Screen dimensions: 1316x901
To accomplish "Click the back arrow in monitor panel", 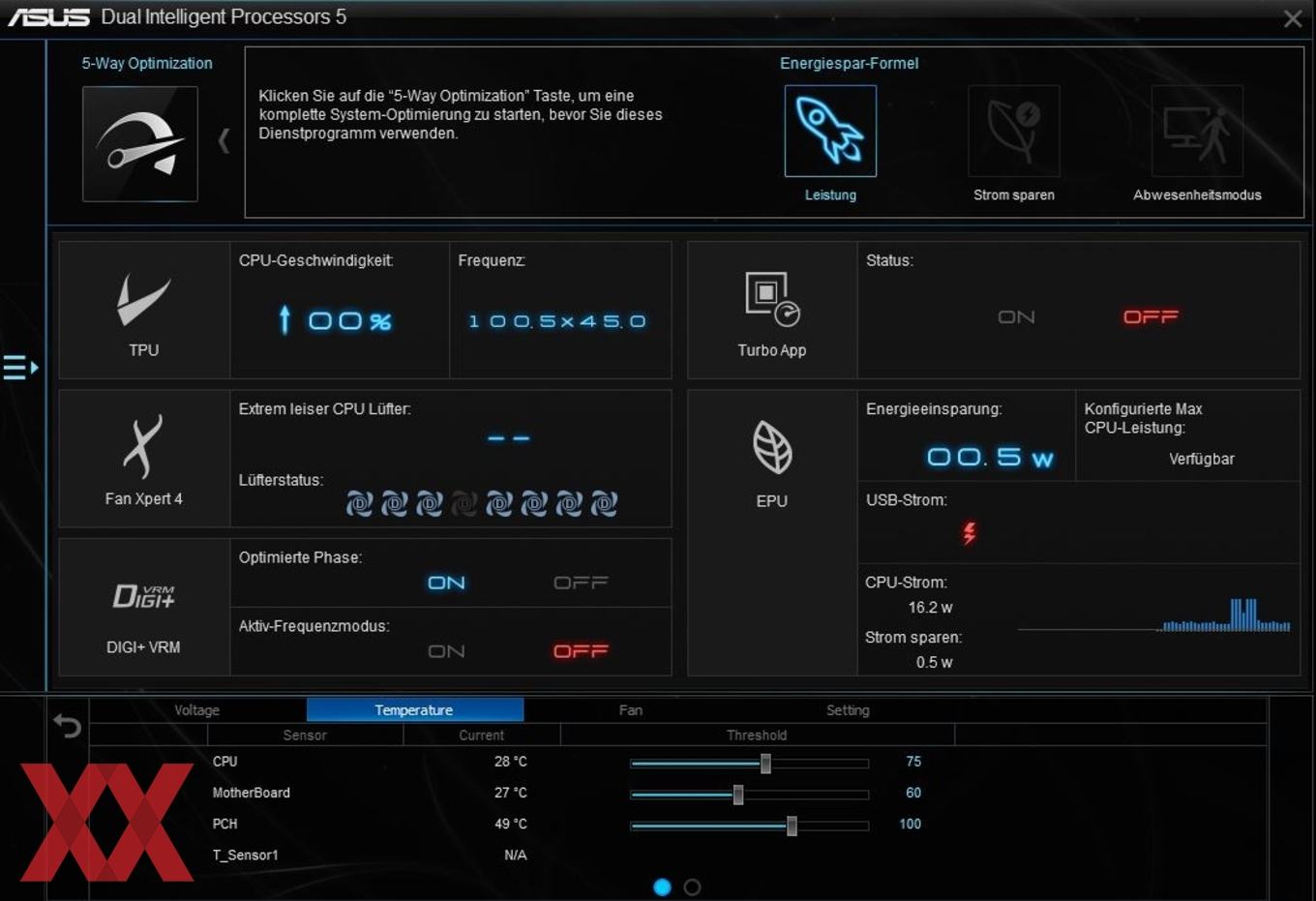I will click(x=67, y=725).
